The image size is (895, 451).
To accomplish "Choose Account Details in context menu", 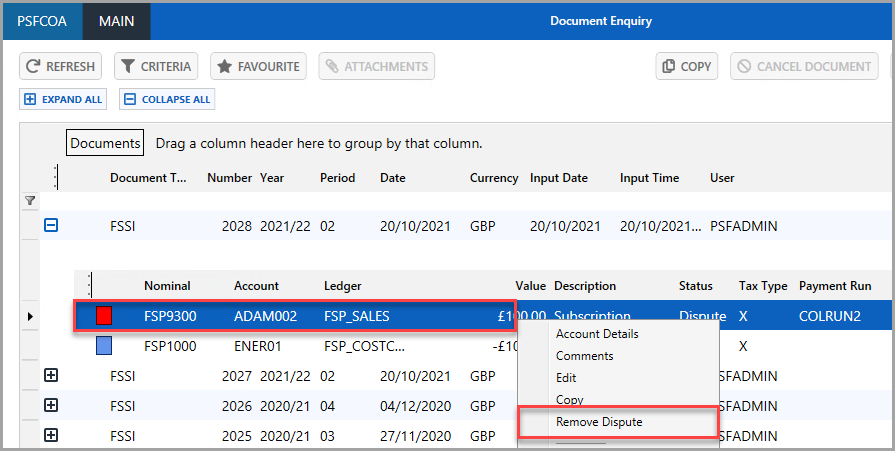I will (597, 334).
